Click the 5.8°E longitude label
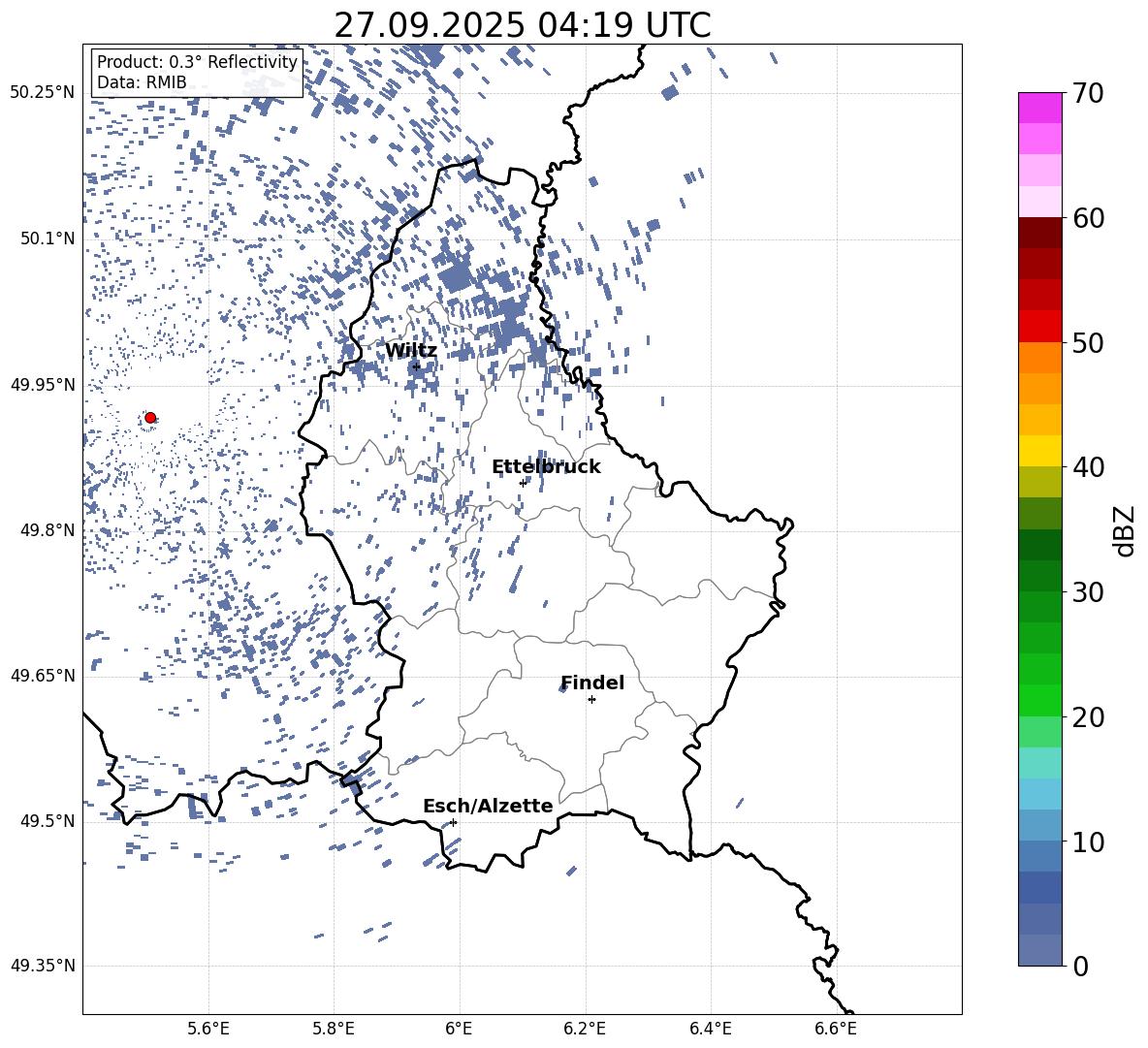 [334, 1029]
